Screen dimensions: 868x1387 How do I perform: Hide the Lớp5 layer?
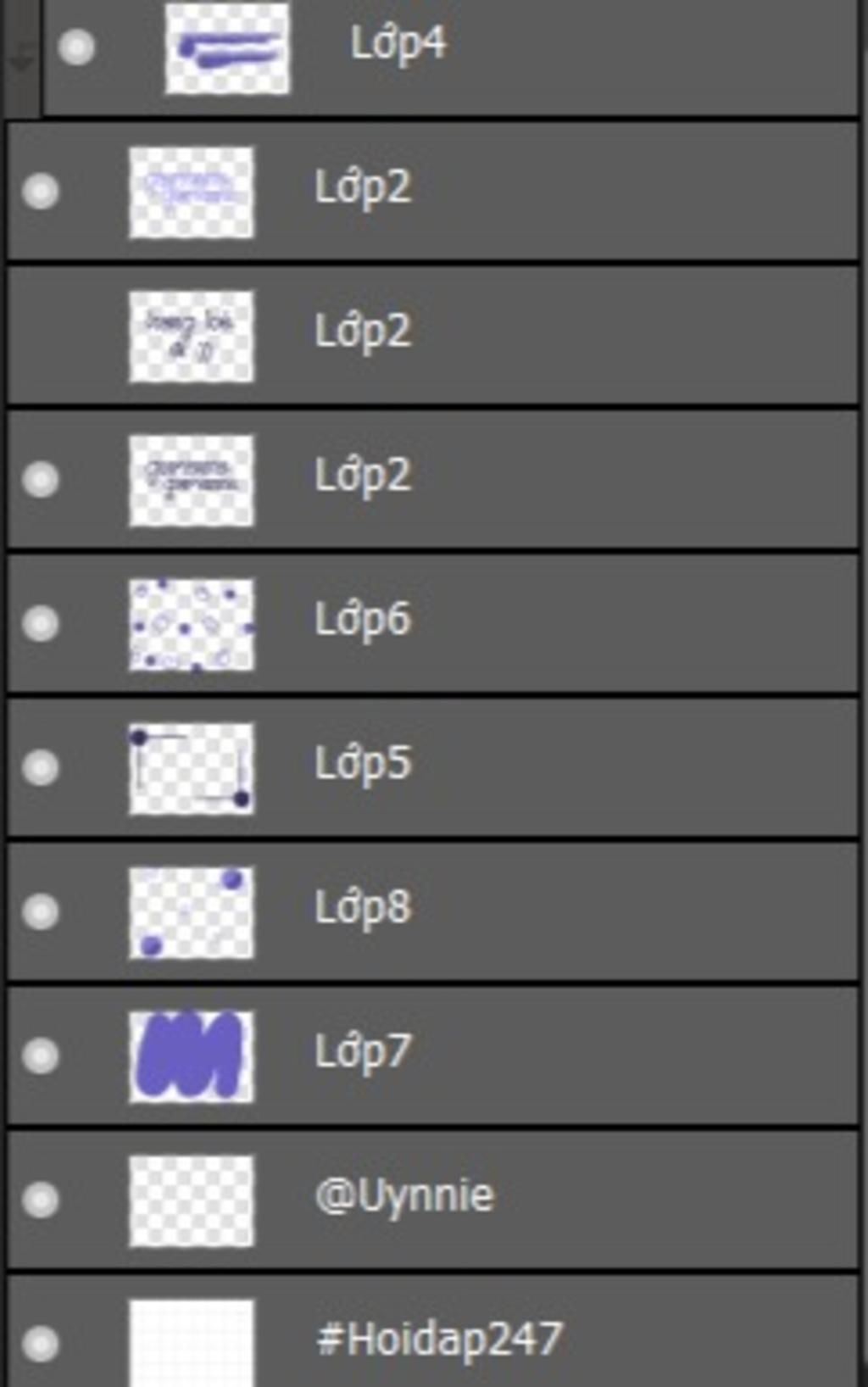click(41, 768)
